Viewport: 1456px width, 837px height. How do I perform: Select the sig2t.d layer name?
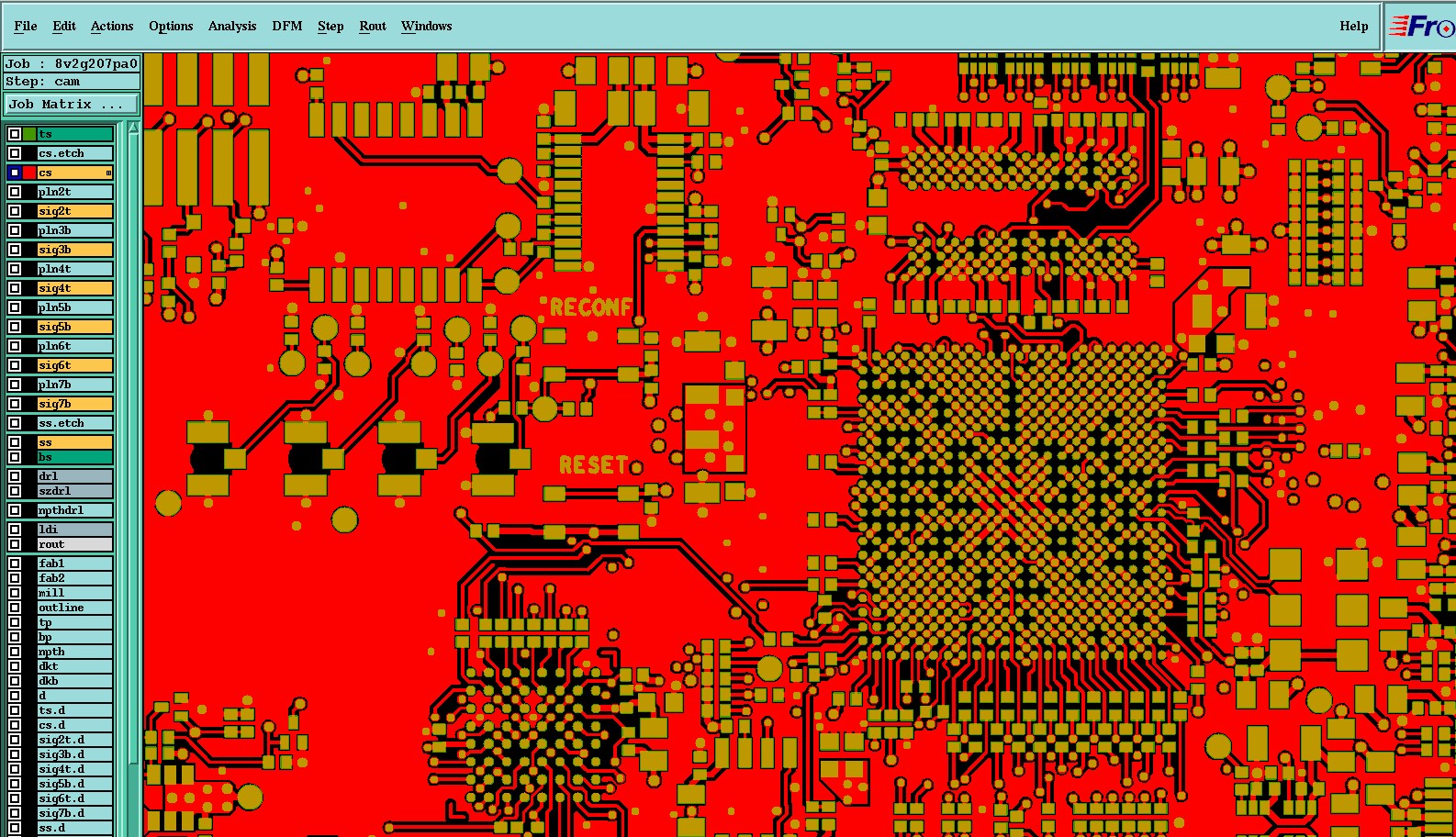(75, 740)
